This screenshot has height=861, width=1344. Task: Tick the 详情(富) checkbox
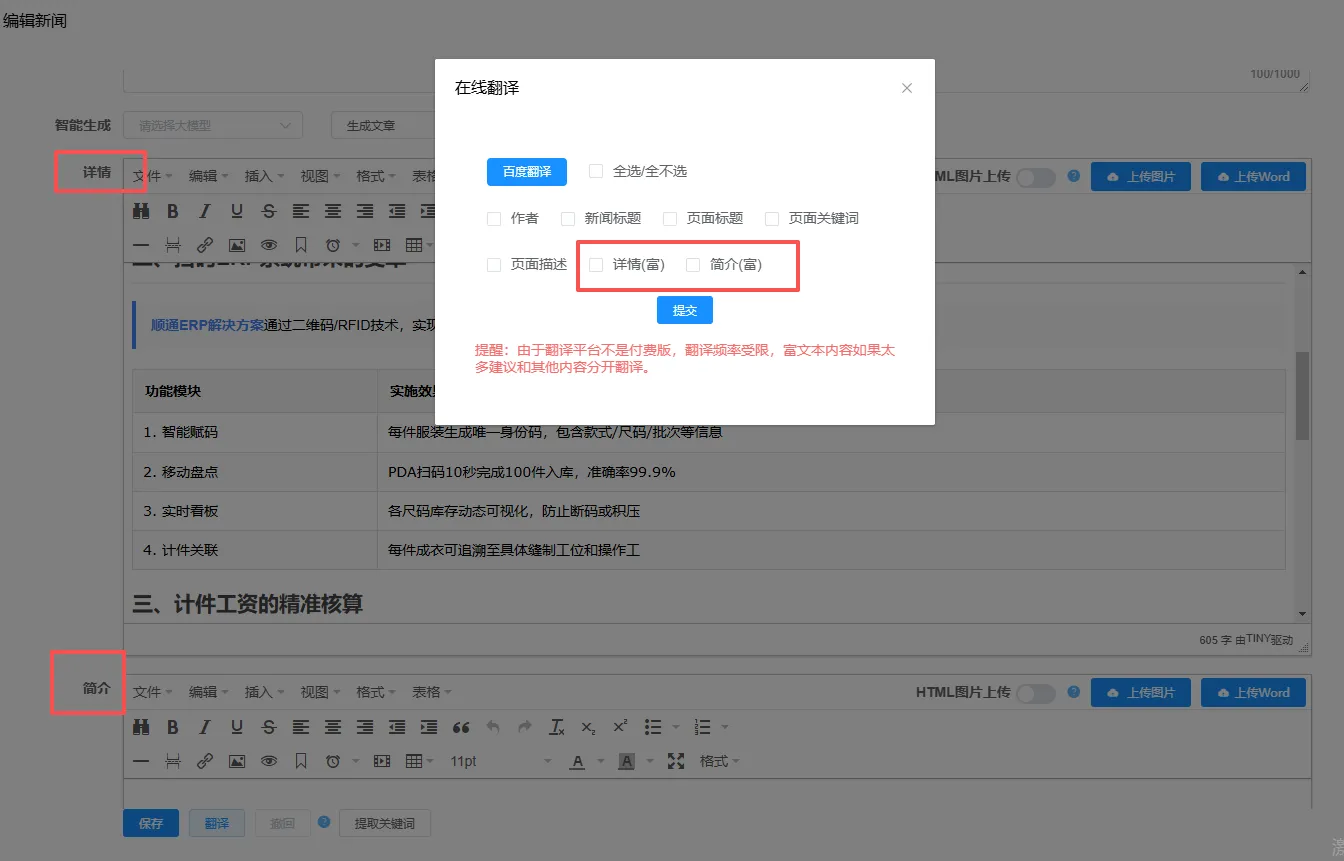pyautogui.click(x=596, y=265)
